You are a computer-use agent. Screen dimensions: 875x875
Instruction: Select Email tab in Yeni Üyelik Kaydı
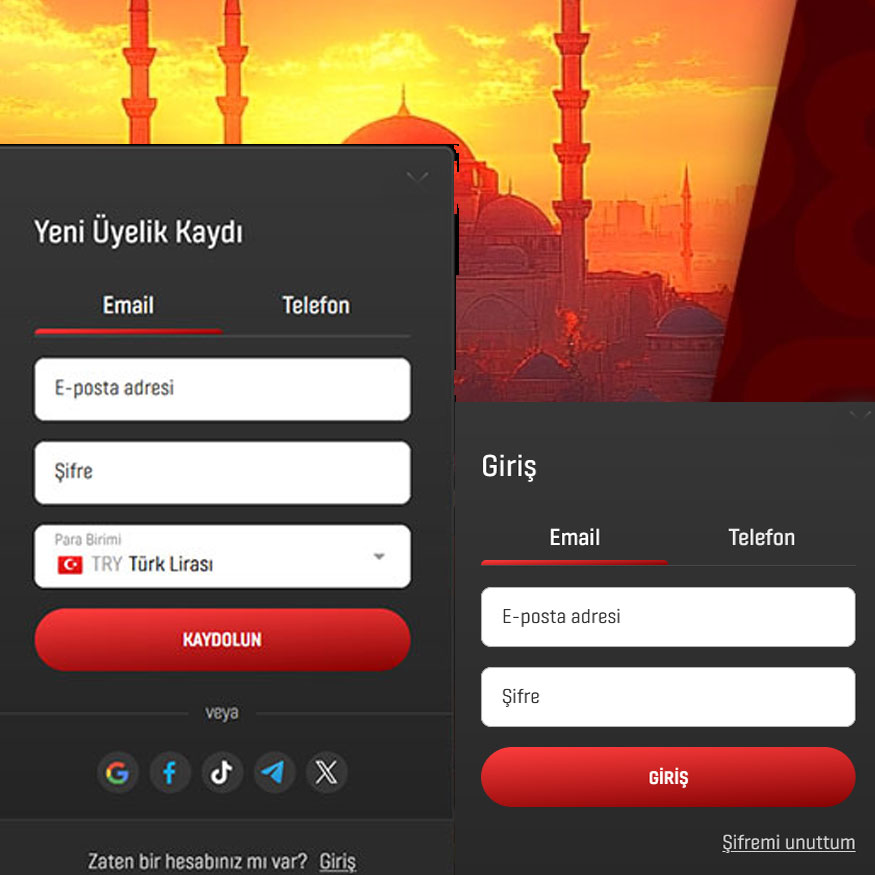tap(128, 306)
